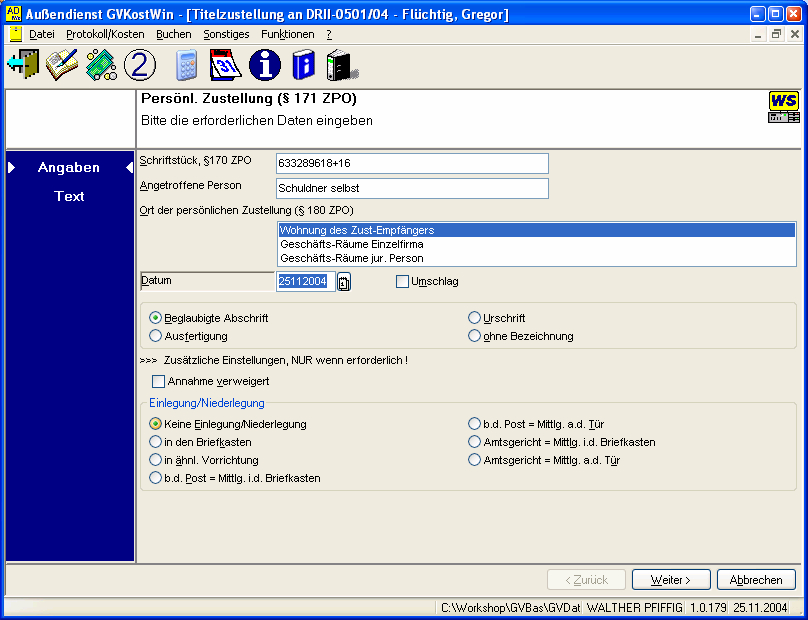Open the Protokoll/Kosten menu

coord(105,34)
